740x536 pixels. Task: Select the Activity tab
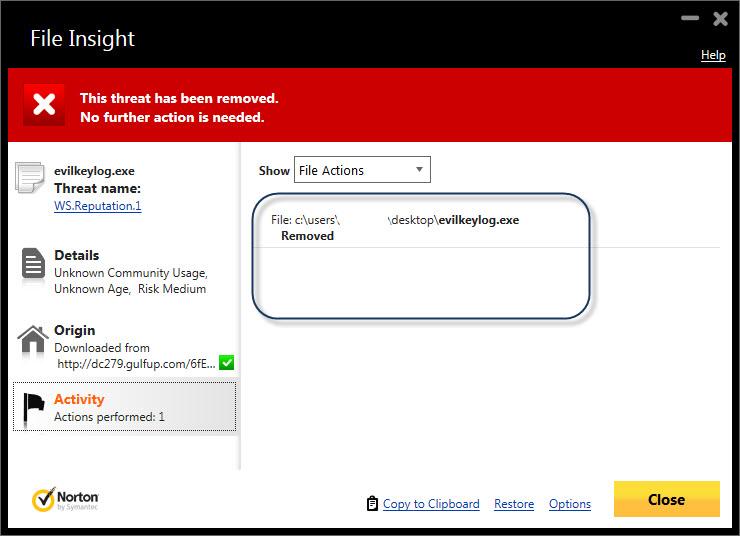click(125, 407)
